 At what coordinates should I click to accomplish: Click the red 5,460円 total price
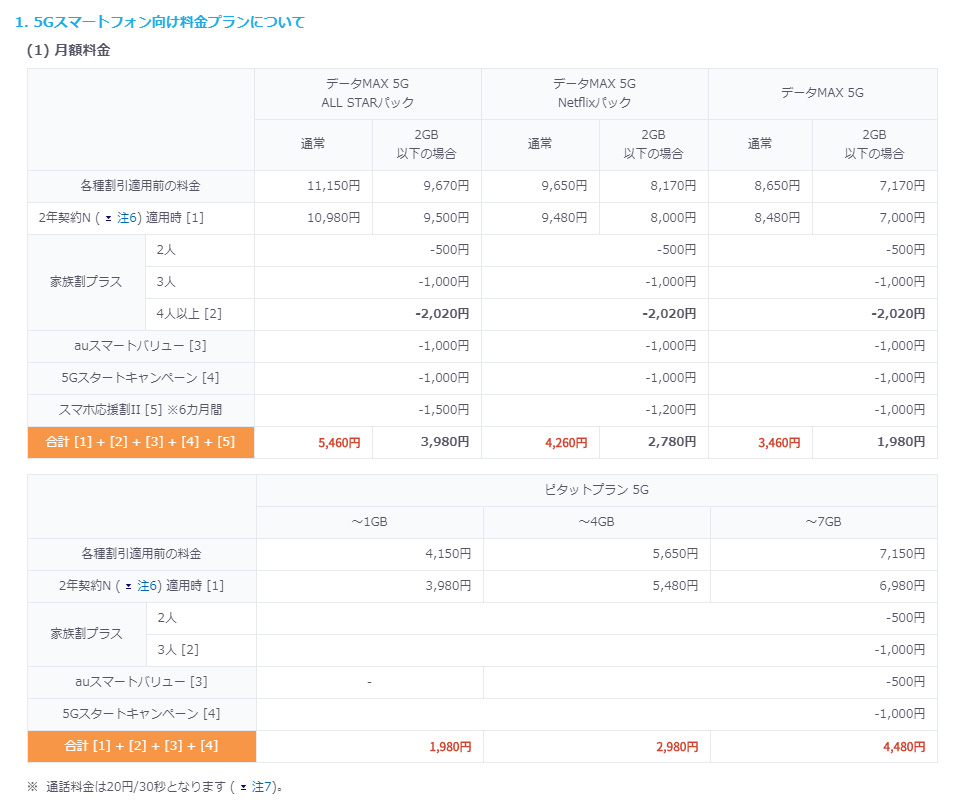click(x=339, y=442)
